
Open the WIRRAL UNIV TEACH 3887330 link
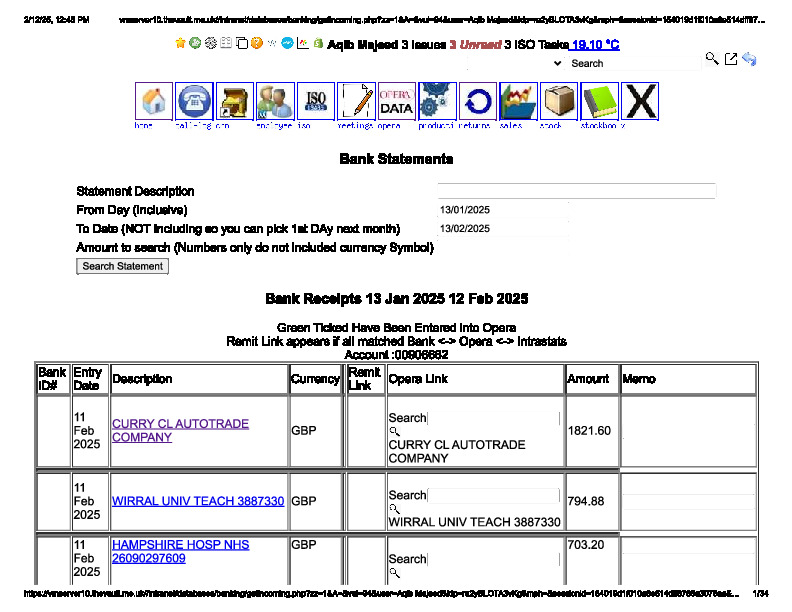[x=198, y=501]
